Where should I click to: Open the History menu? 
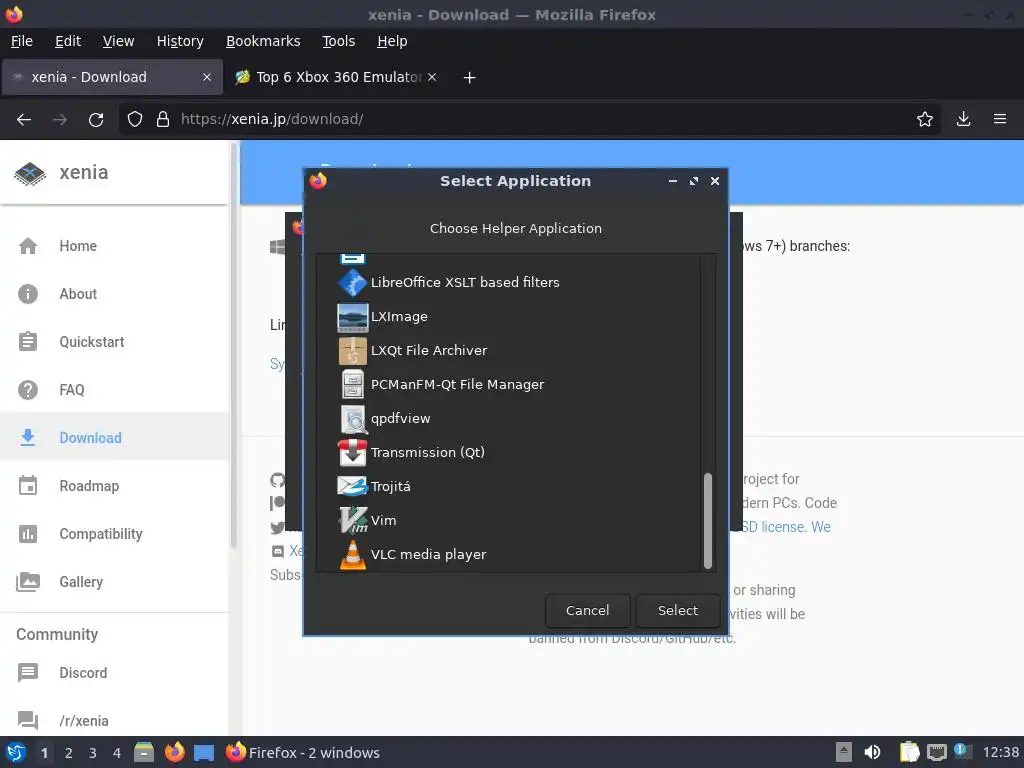[x=180, y=41]
